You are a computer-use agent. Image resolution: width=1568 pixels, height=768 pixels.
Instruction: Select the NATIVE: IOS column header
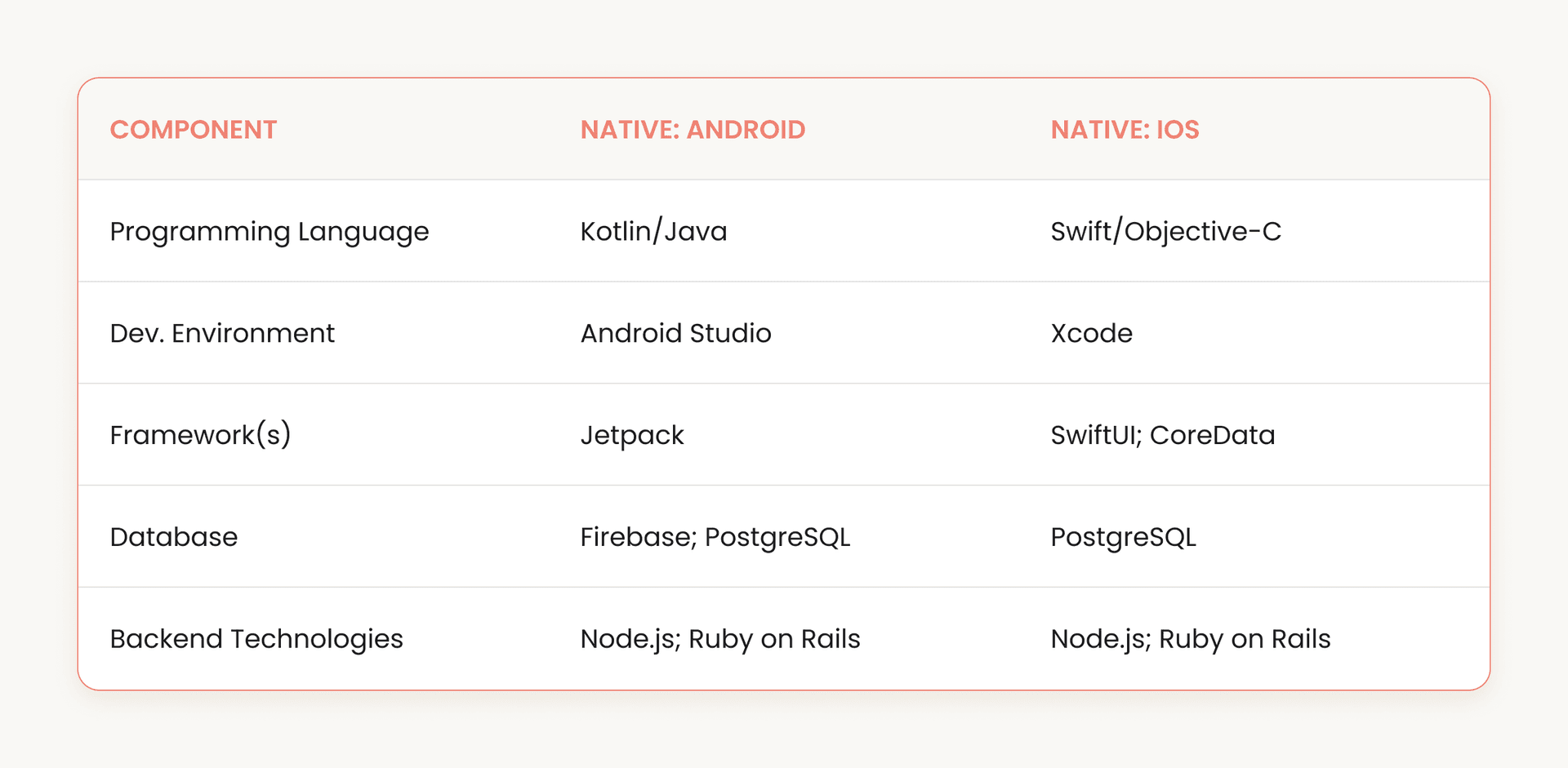click(x=1125, y=129)
